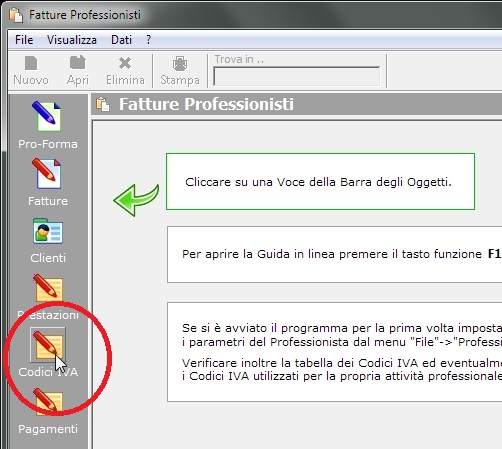This screenshot has height=449, width=502.
Task: Click the green arrow pointing to sidebar
Action: [x=136, y=200]
